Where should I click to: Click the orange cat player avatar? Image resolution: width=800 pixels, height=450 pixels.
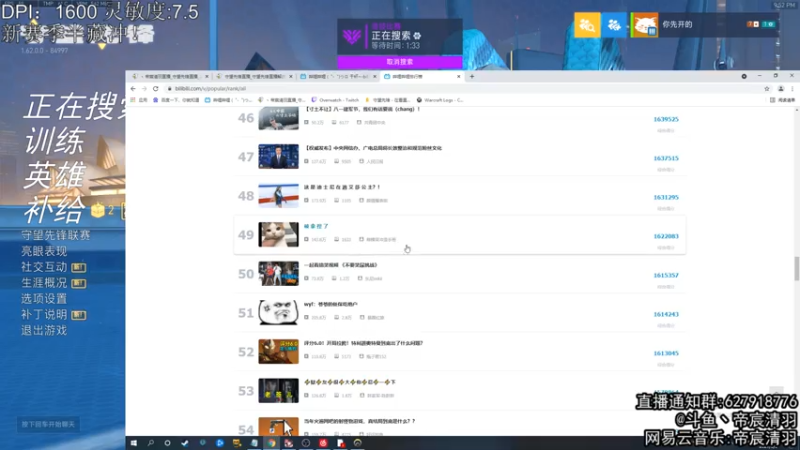(645, 24)
